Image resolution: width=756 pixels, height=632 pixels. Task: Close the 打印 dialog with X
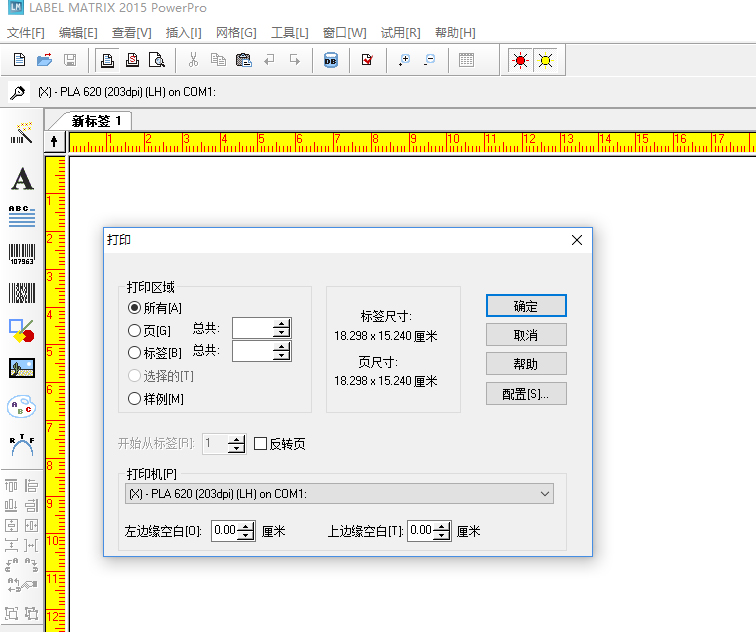click(x=577, y=240)
